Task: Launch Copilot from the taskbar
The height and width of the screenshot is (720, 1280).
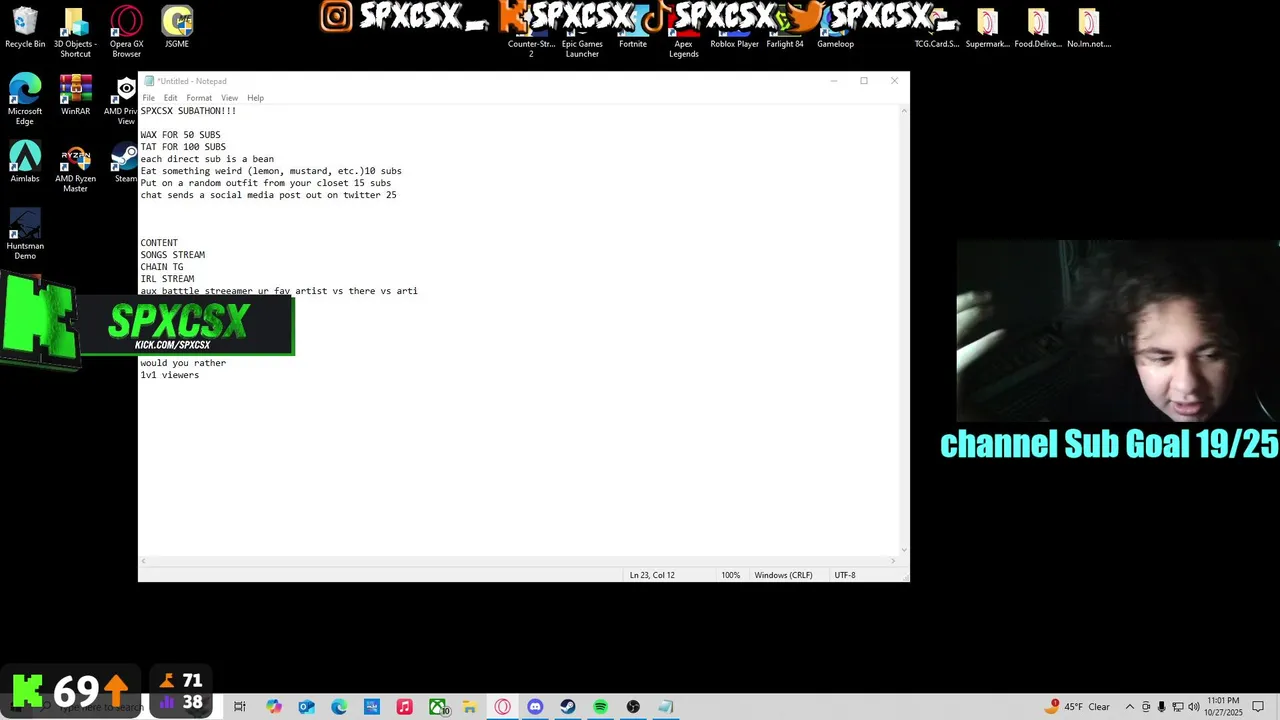Action: click(274, 707)
